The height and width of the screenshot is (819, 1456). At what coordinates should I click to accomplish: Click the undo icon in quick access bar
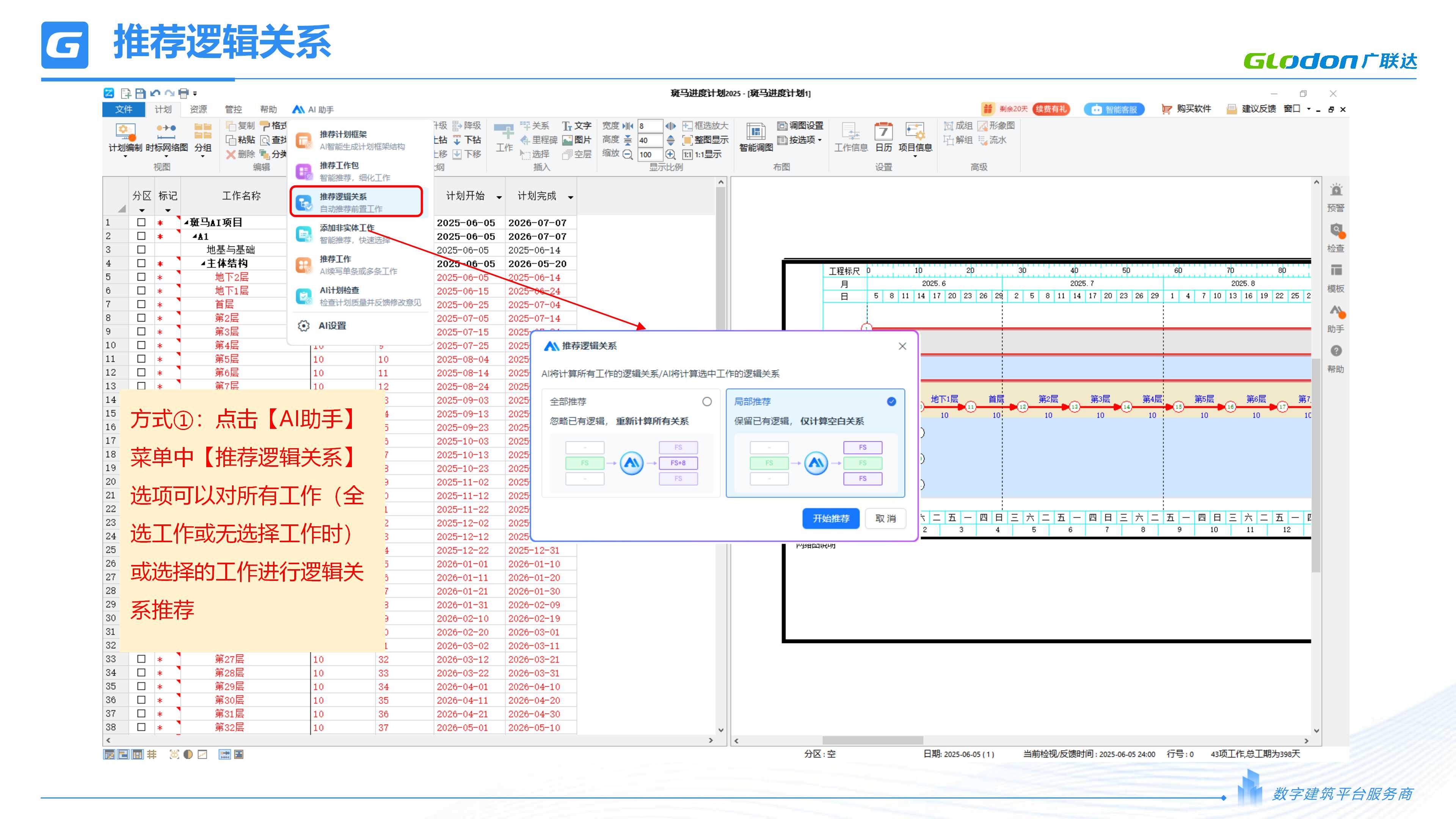[x=155, y=93]
